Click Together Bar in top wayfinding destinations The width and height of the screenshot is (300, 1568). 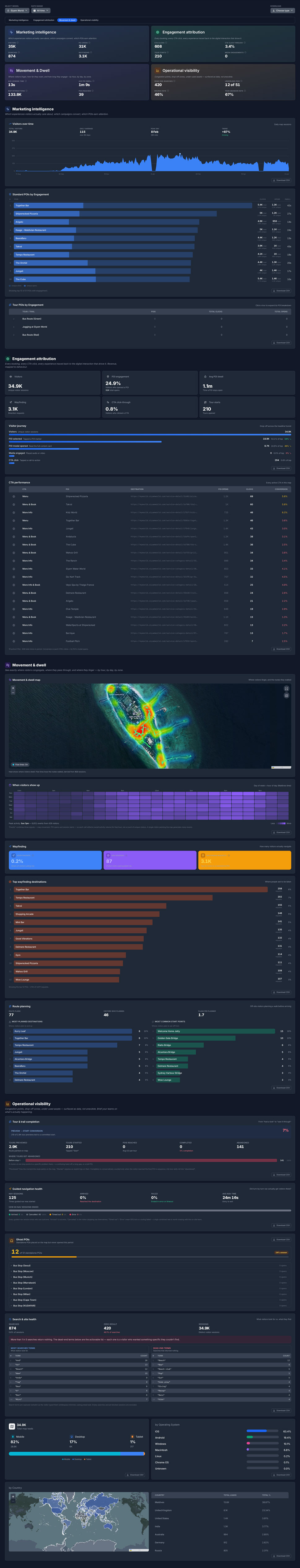coord(141,889)
